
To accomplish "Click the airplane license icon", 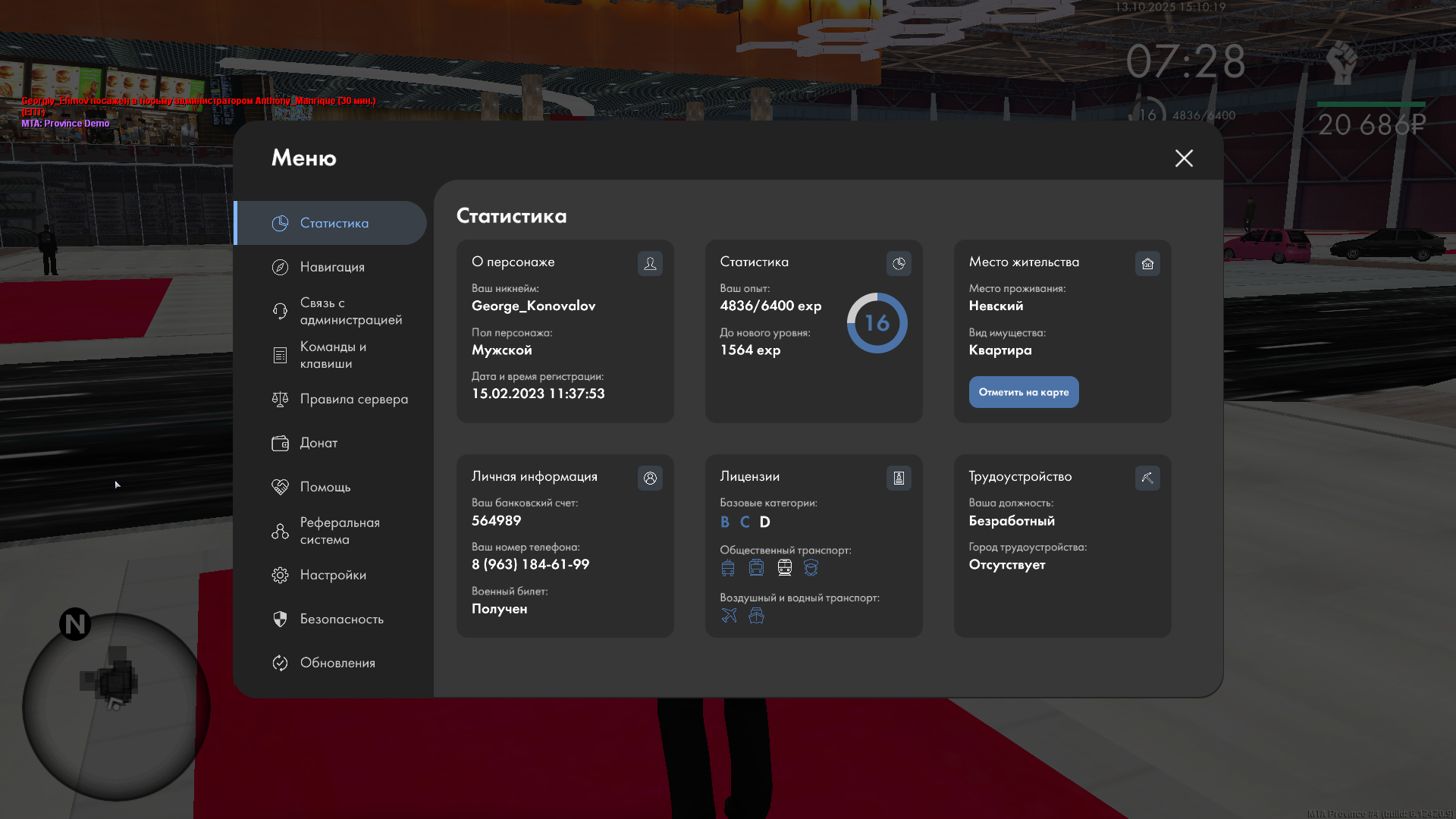I will 729,615.
